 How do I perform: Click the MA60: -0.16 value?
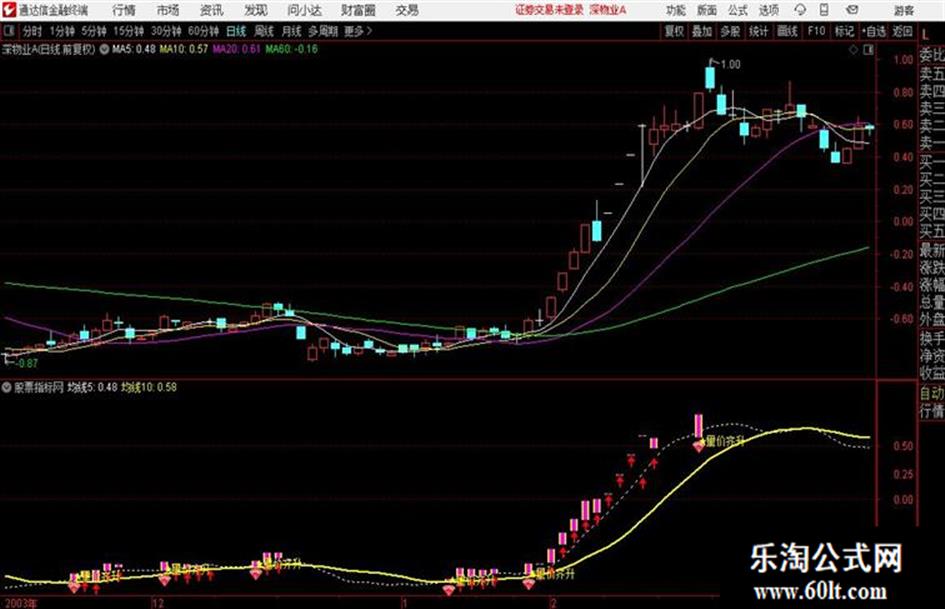coord(291,49)
